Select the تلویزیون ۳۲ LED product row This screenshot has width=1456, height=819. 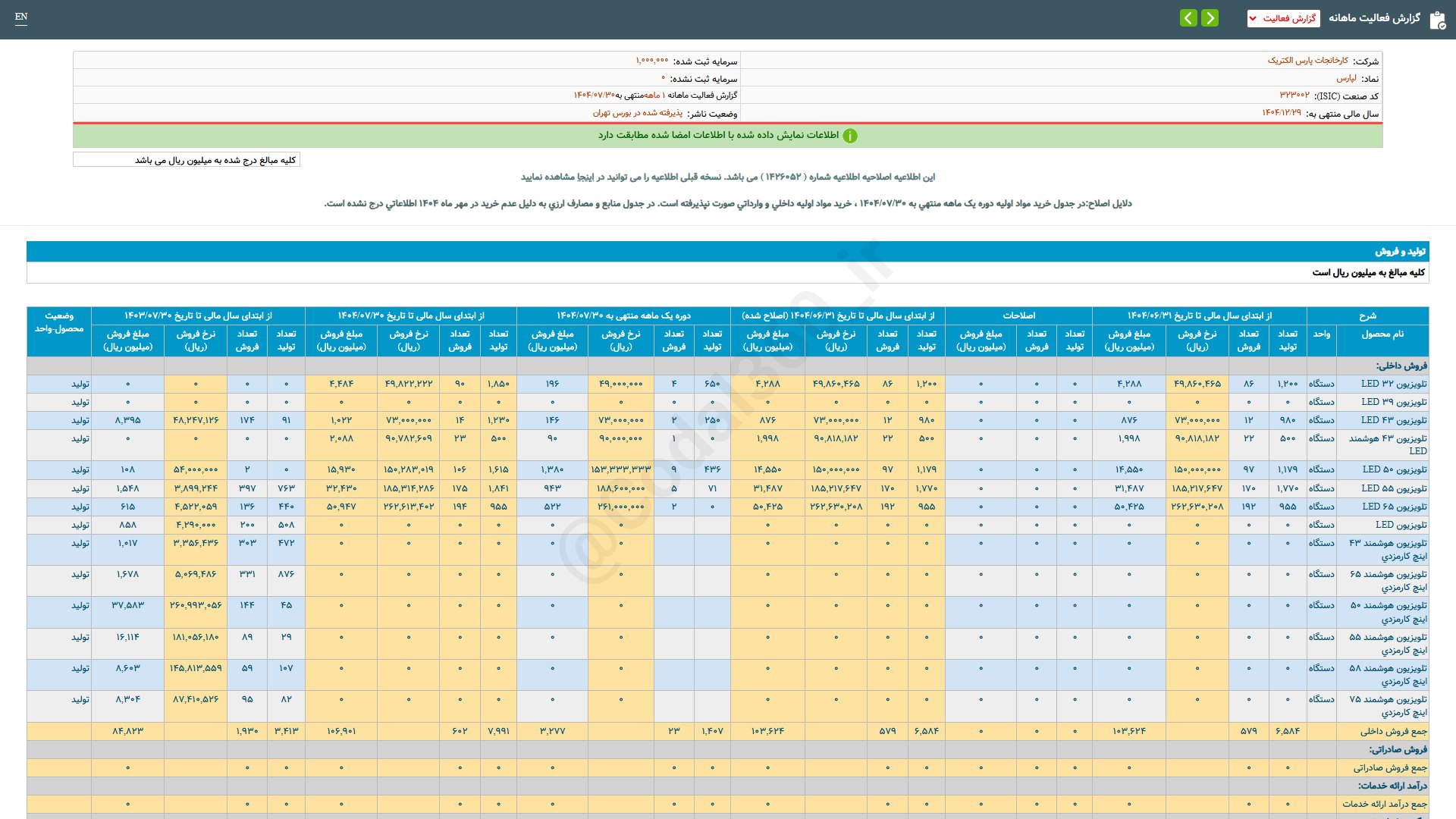tap(1394, 384)
